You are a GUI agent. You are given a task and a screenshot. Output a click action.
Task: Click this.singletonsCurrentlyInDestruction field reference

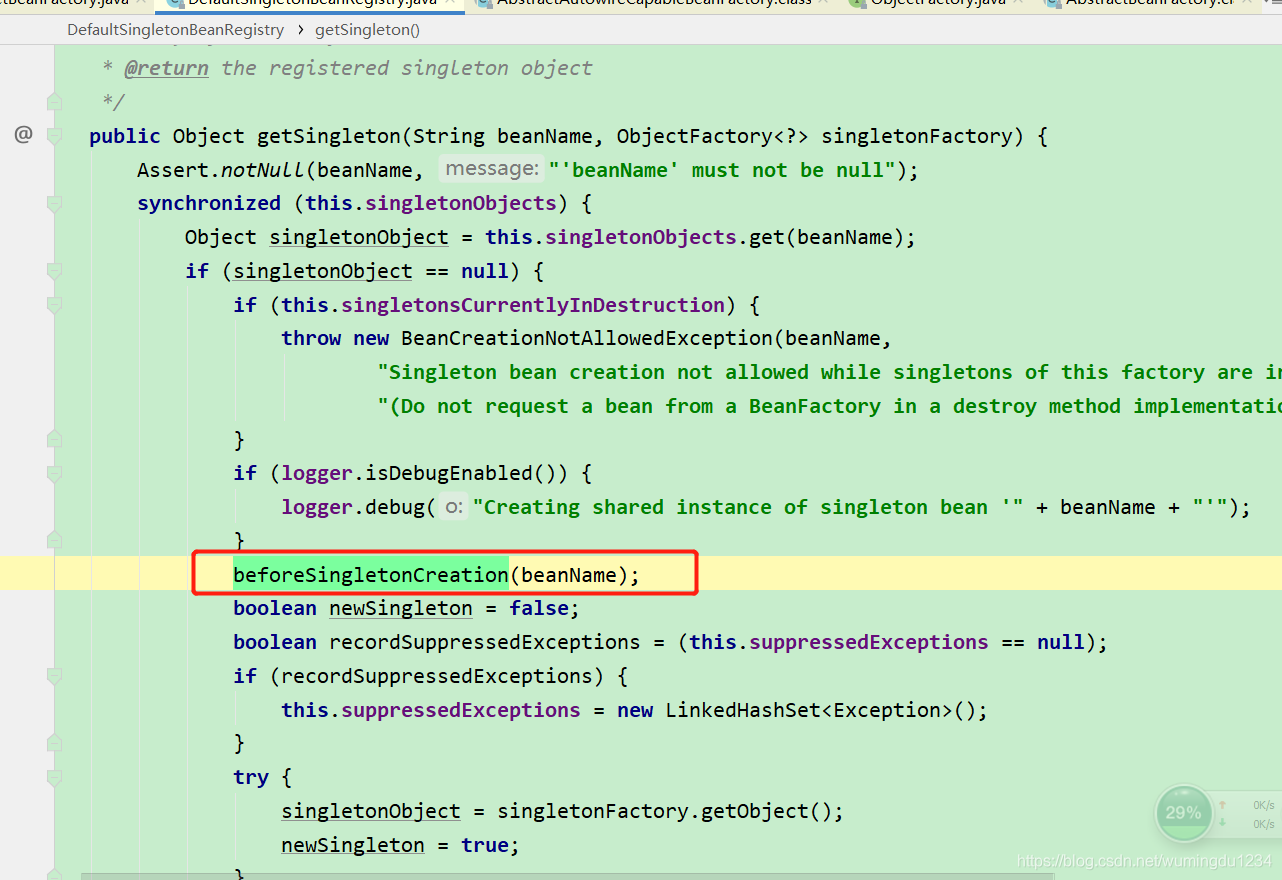(x=503, y=304)
